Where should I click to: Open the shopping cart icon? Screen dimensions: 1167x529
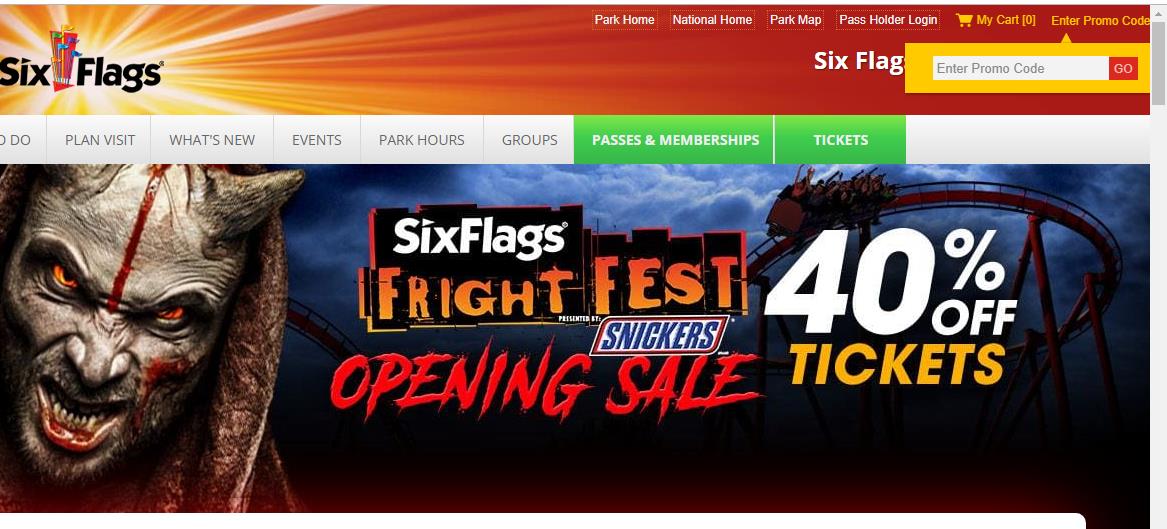click(964, 20)
